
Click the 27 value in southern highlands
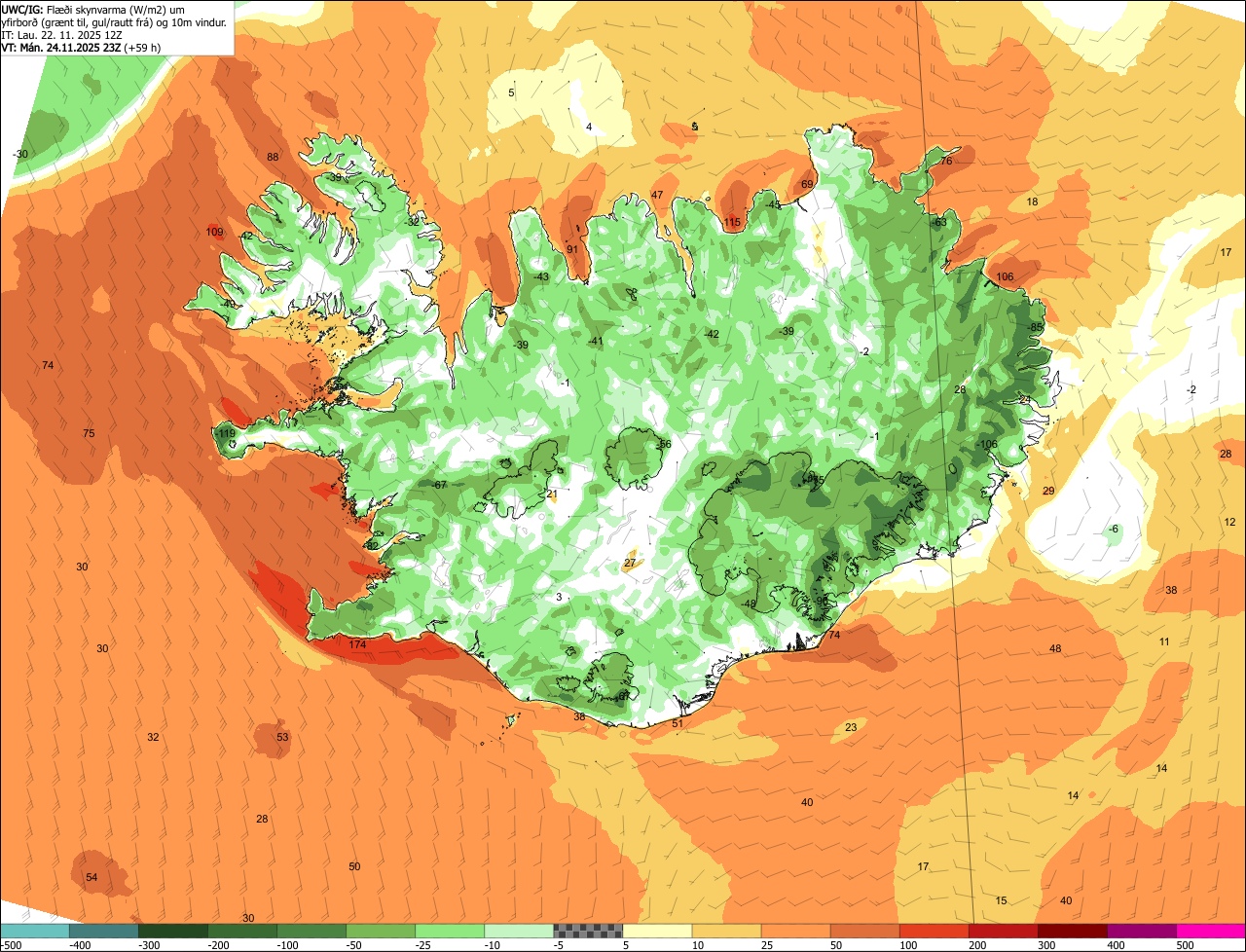(x=630, y=563)
